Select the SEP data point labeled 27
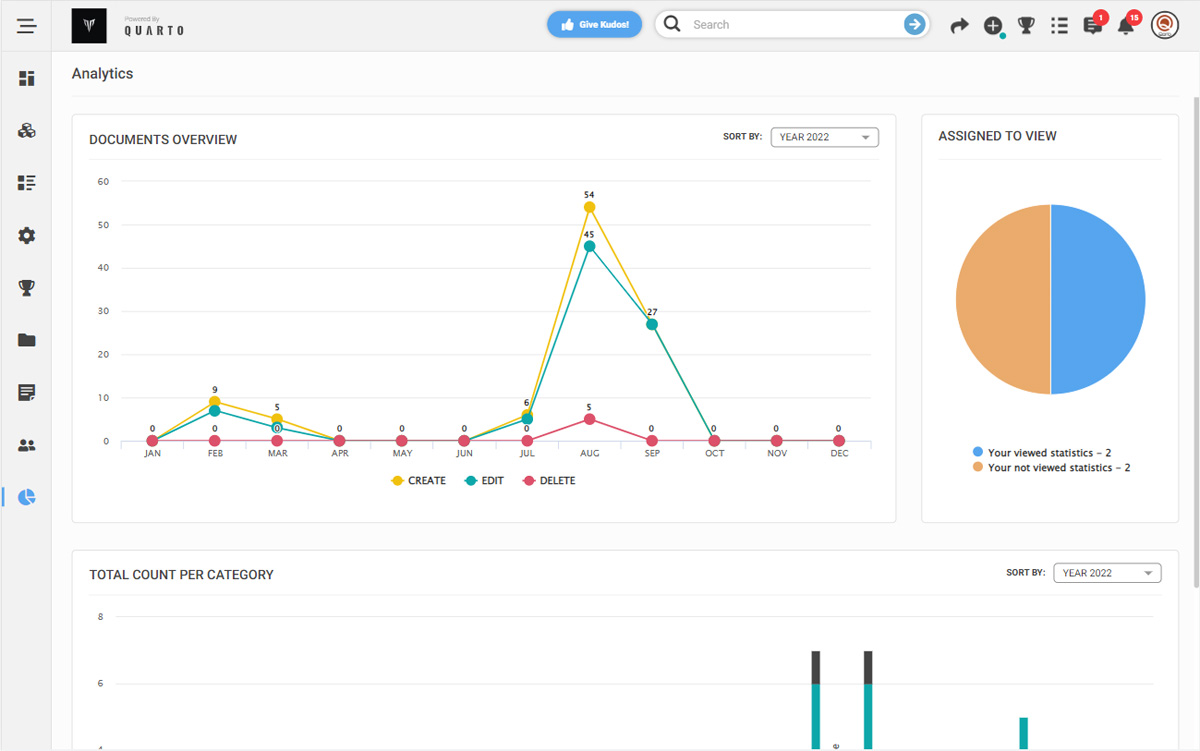Image resolution: width=1200 pixels, height=751 pixels. 652,324
